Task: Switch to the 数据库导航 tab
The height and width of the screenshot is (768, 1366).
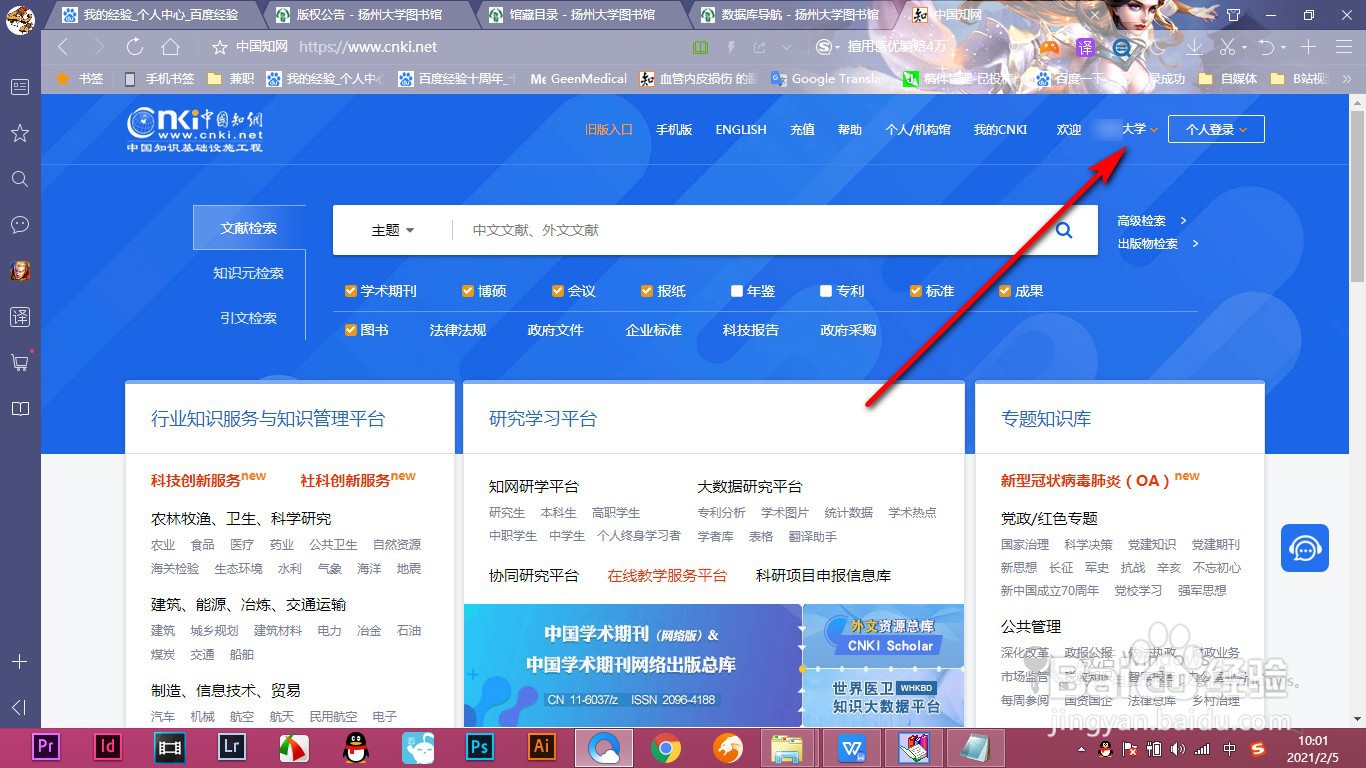Action: coord(794,15)
